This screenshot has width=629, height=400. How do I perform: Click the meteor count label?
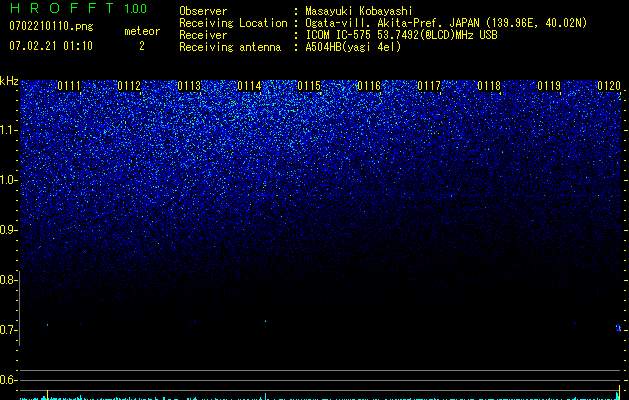[x=142, y=31]
